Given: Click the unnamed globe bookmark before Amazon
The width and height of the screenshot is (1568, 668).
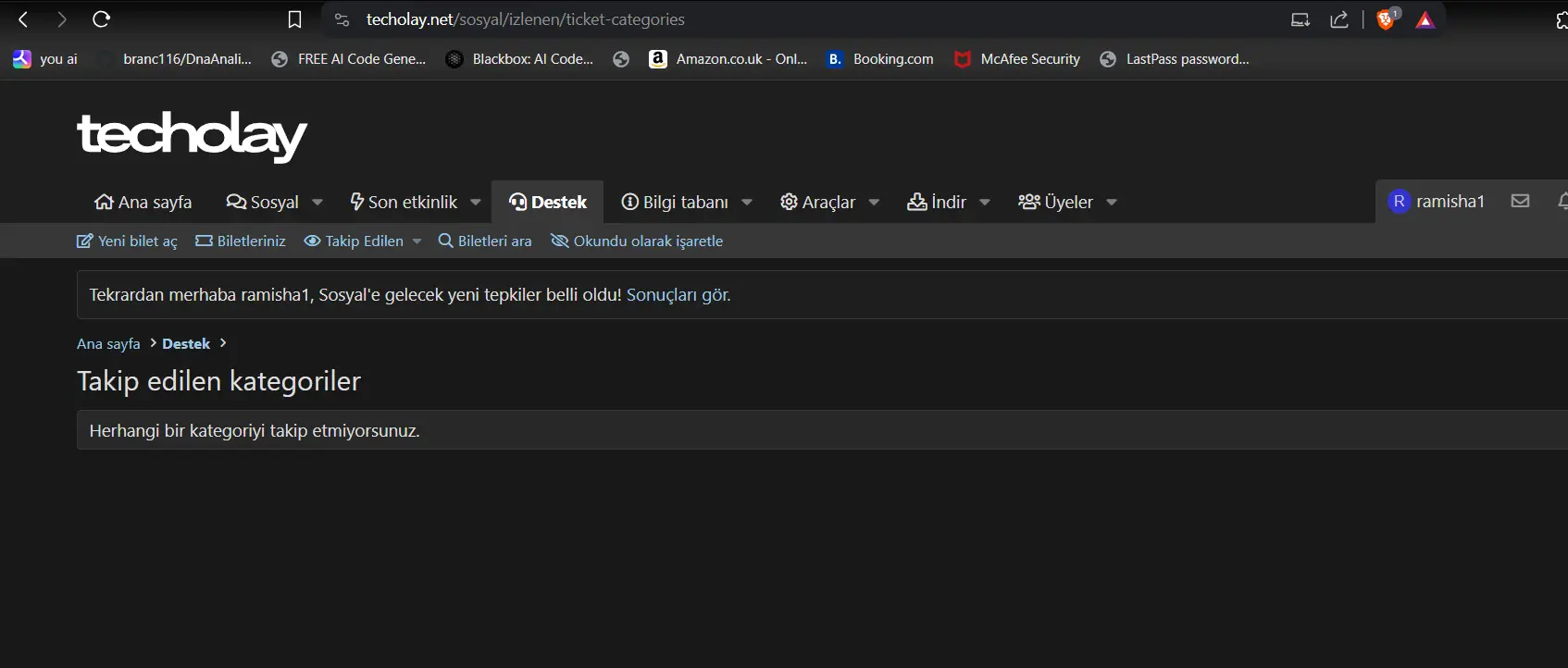Looking at the screenshot, I should [x=621, y=59].
